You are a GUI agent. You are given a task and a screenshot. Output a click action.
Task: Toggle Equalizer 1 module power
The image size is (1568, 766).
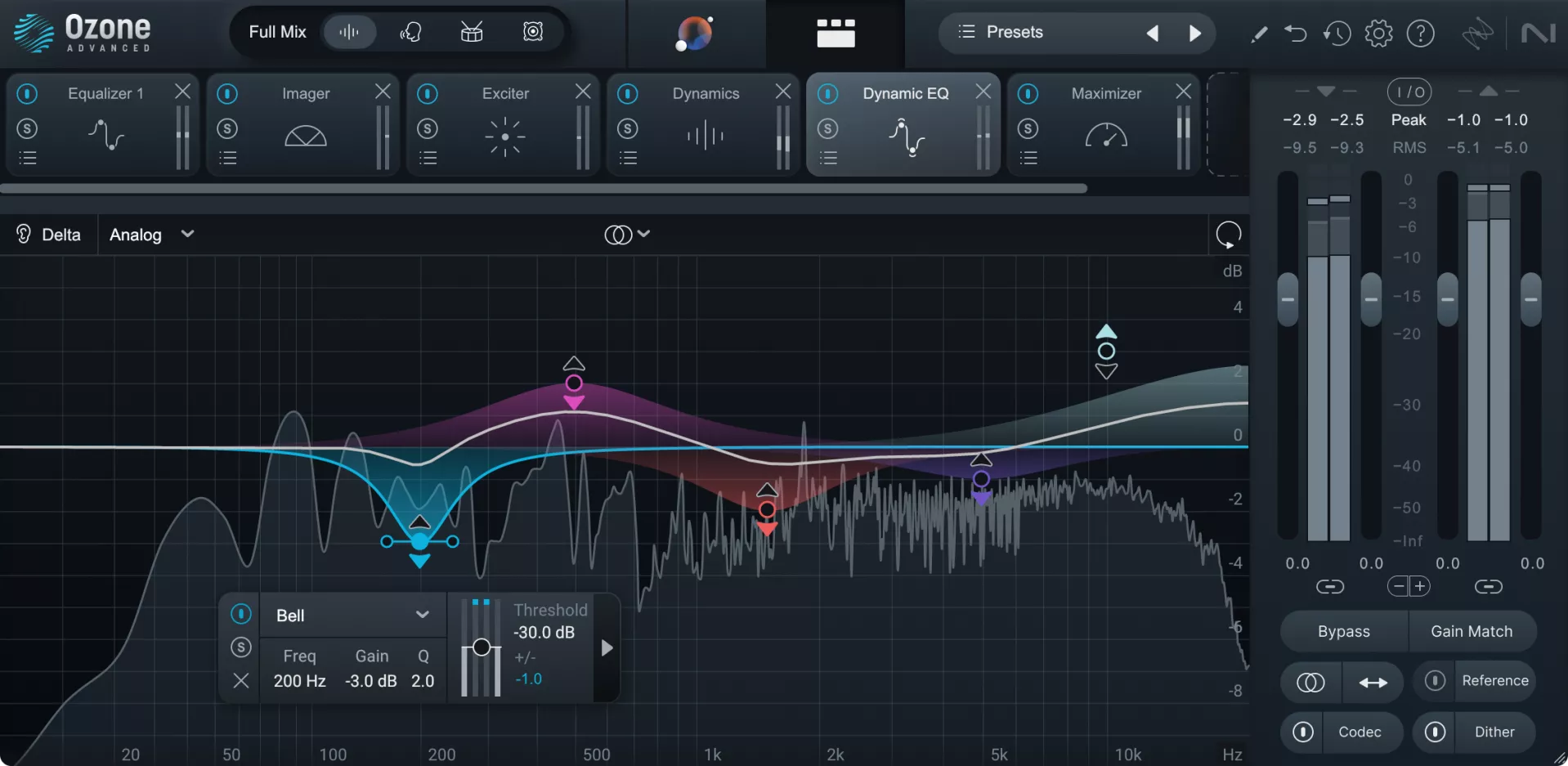click(x=27, y=94)
